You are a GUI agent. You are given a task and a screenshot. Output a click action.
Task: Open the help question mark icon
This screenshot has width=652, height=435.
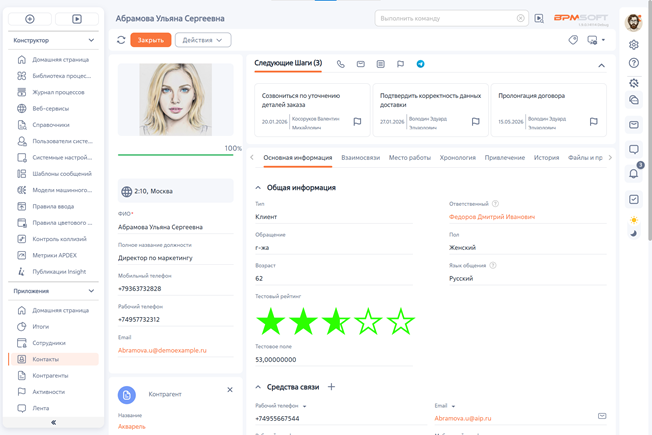point(633,63)
